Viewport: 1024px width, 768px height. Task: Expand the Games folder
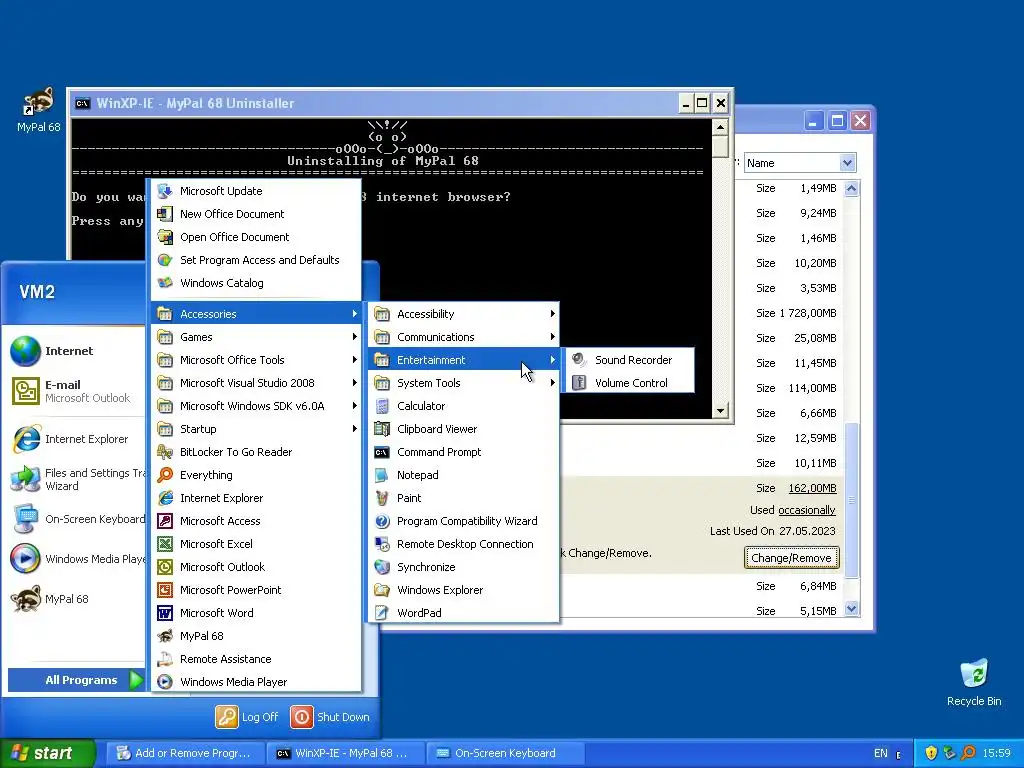pyautogui.click(x=257, y=337)
